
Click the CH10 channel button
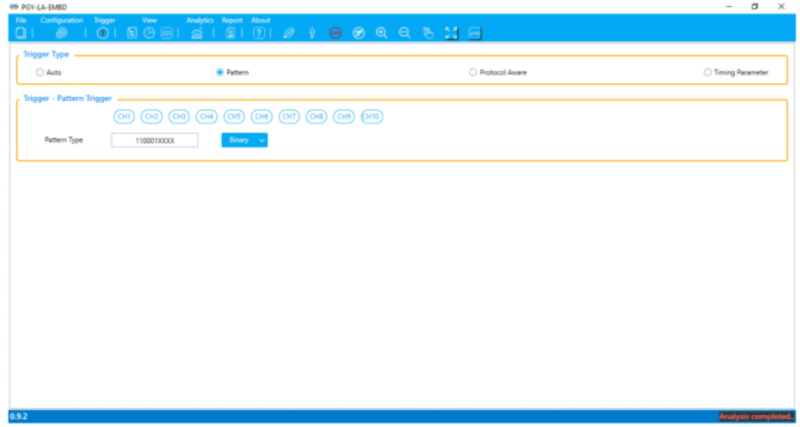(371, 117)
